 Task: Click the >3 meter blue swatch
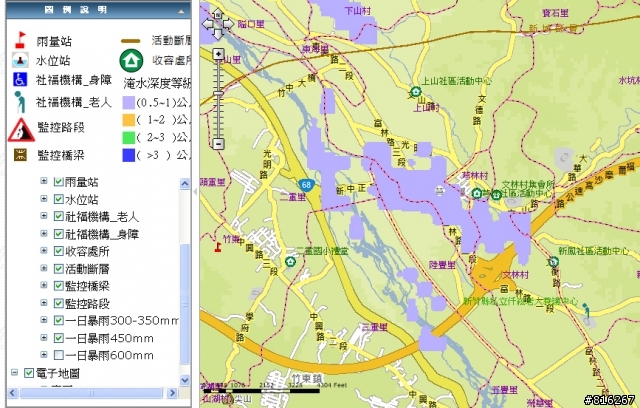click(129, 155)
